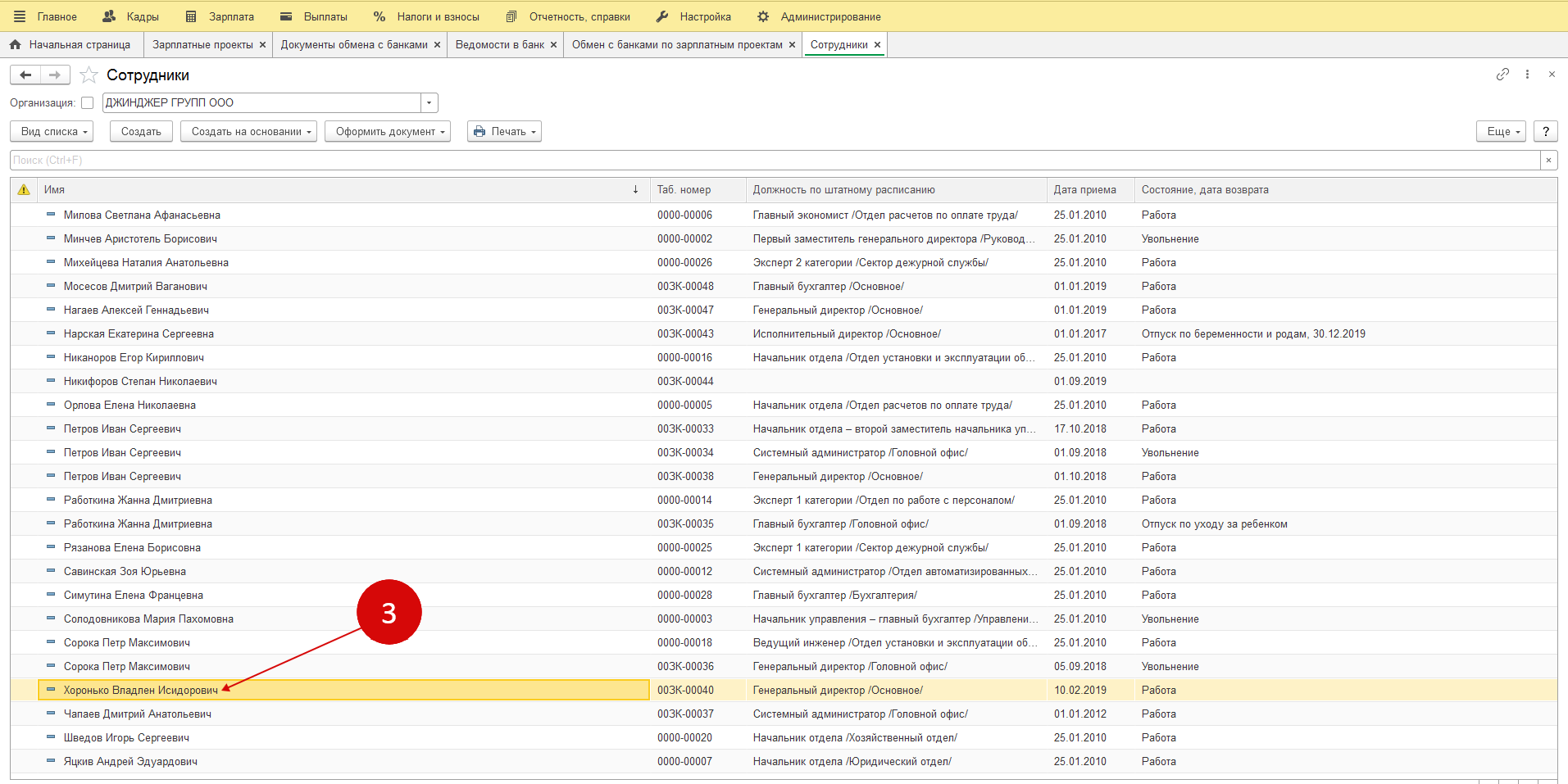Viewport: 1568px width, 784px height.
Task: Expand the Оформить документ menu
Action: (388, 132)
